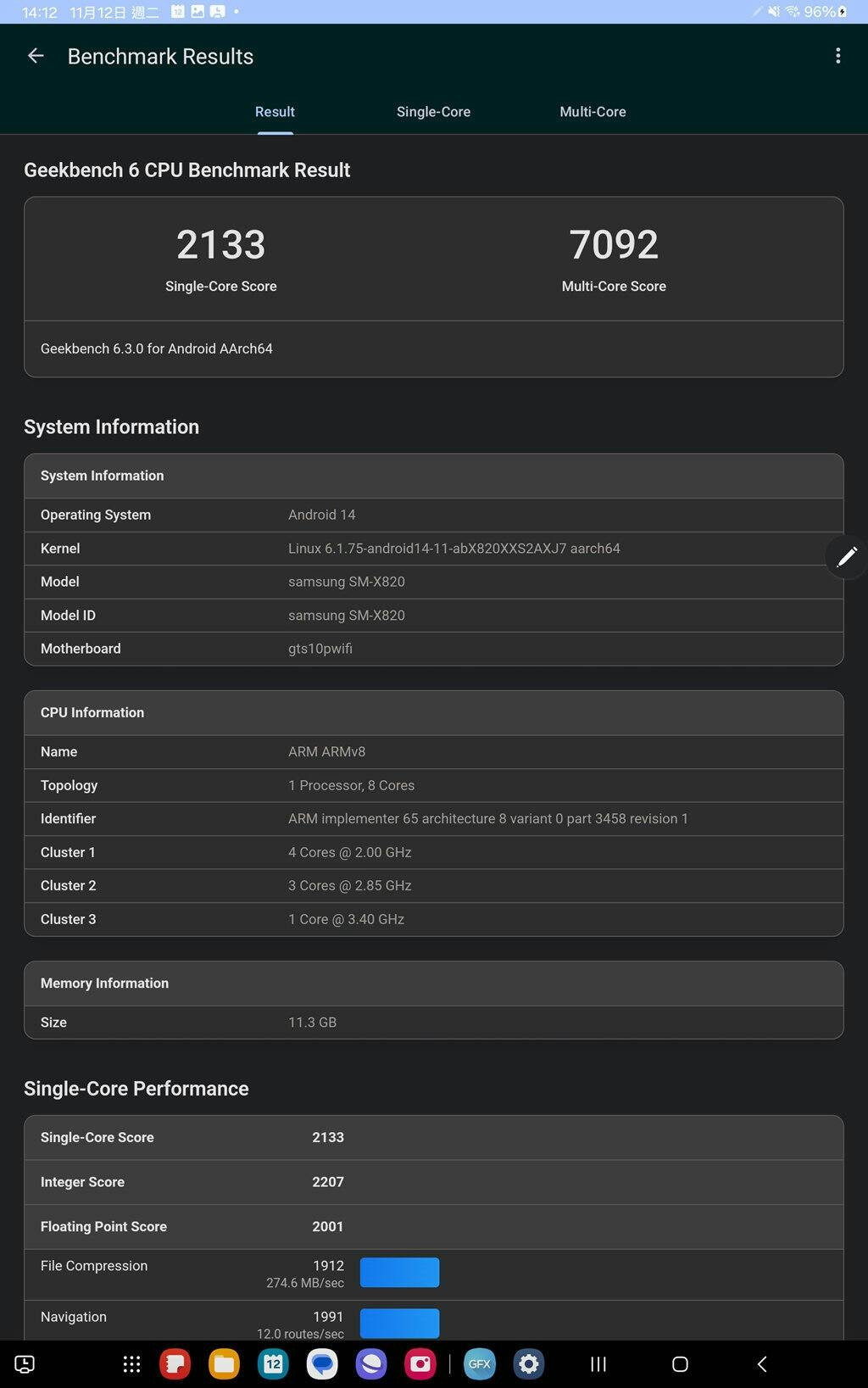Select the ARM implementer identifier text

point(488,819)
